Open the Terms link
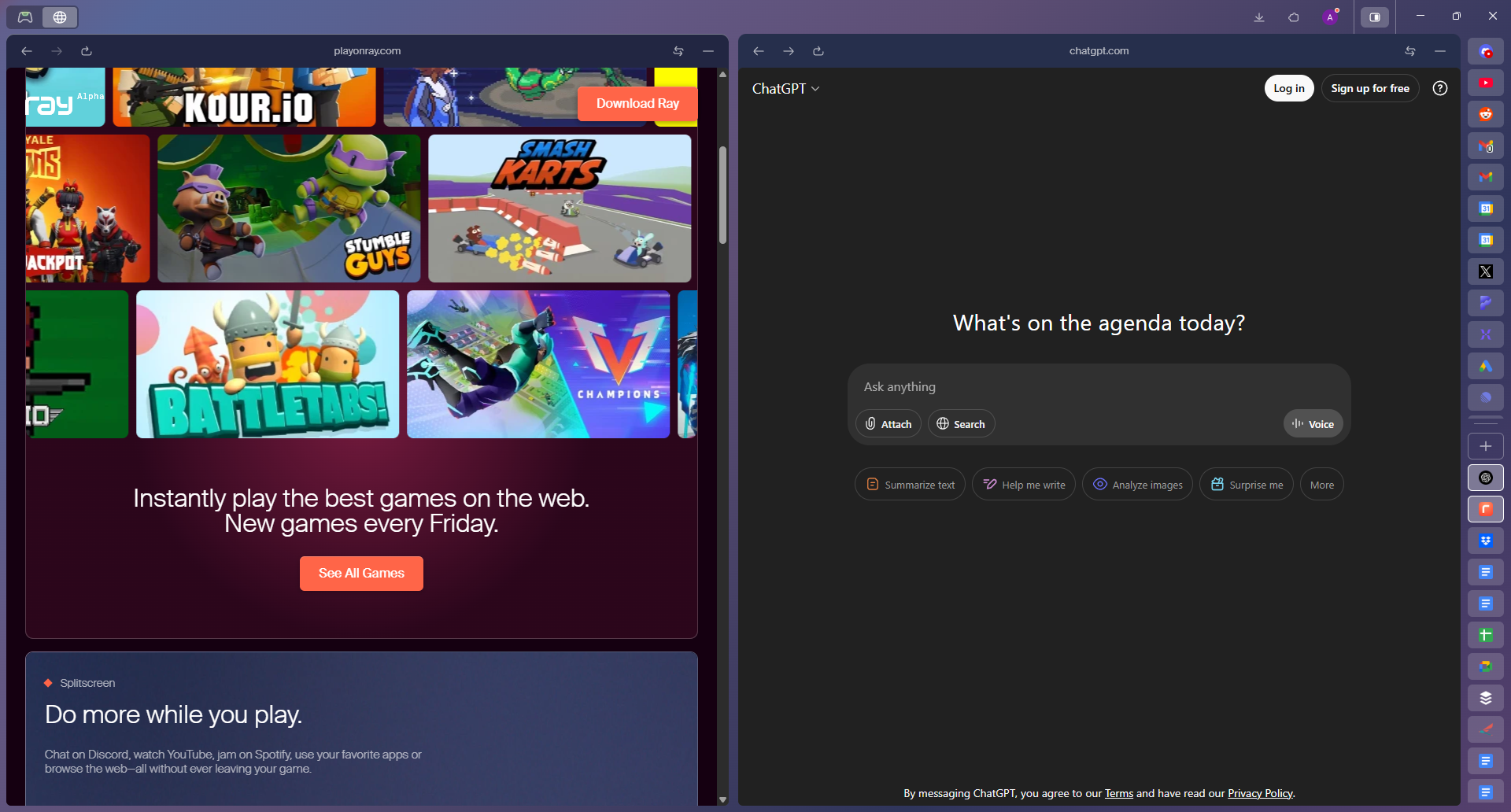Viewport: 1511px width, 812px height. coord(1118,793)
